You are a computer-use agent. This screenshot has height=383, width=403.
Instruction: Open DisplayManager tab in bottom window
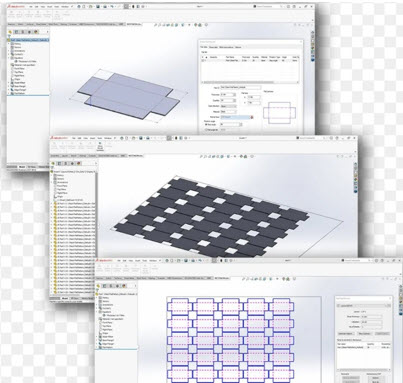124,286
